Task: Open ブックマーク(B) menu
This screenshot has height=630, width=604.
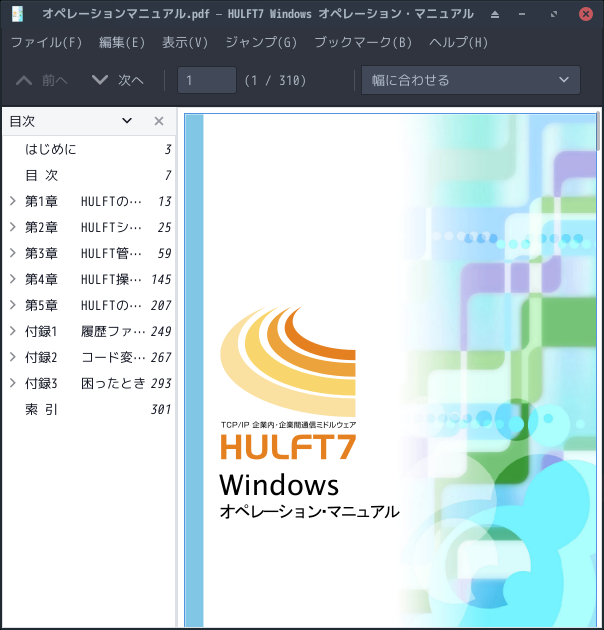Action: pos(363,42)
